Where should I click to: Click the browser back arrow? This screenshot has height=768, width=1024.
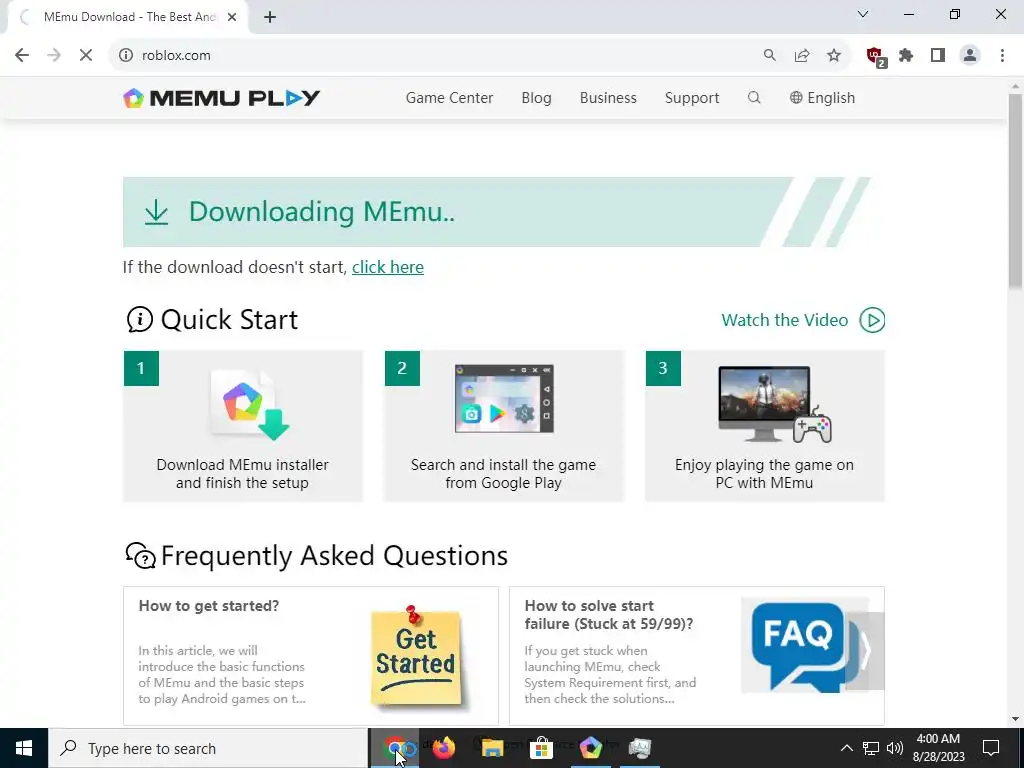pyautogui.click(x=22, y=56)
